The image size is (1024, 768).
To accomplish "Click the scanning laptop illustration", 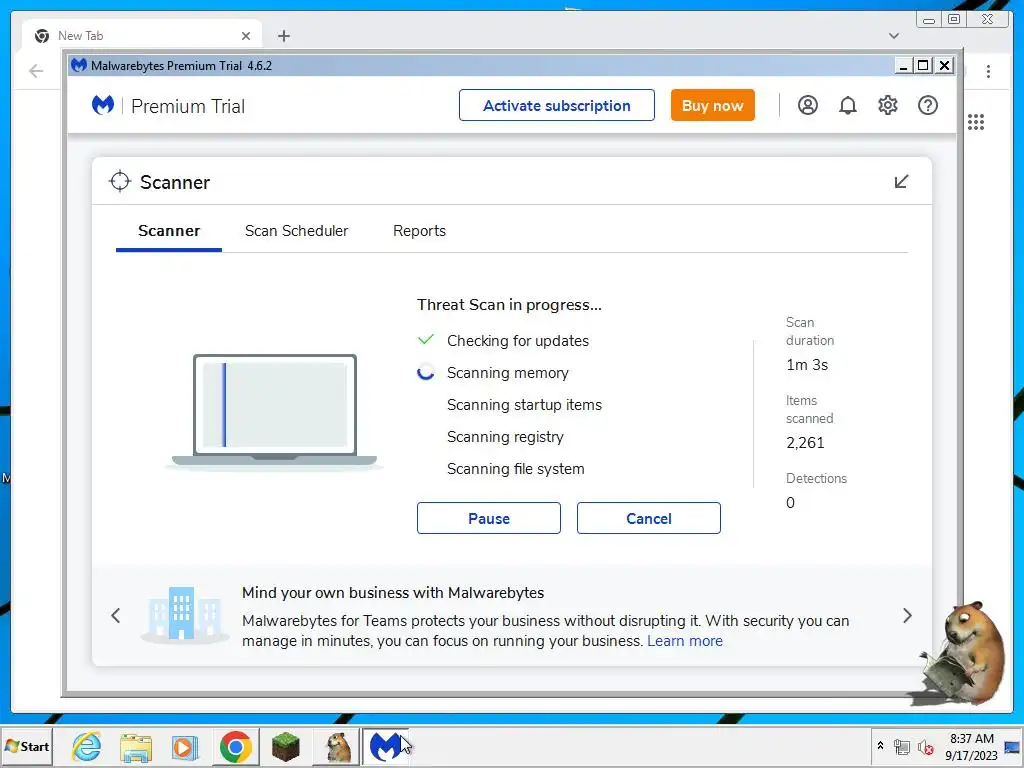I will tap(275, 410).
